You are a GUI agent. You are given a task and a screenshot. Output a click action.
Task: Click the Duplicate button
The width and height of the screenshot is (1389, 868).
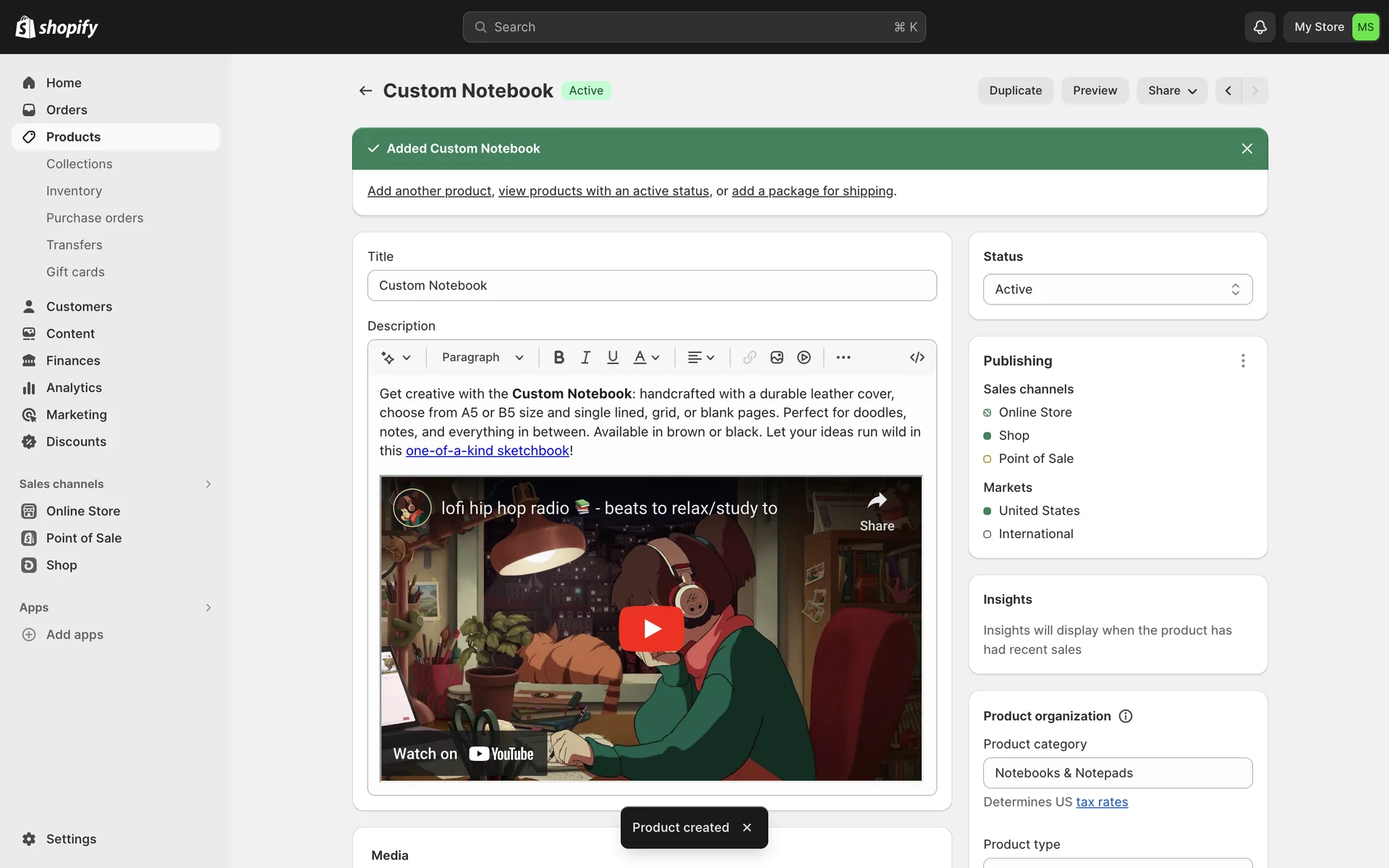click(x=1015, y=90)
